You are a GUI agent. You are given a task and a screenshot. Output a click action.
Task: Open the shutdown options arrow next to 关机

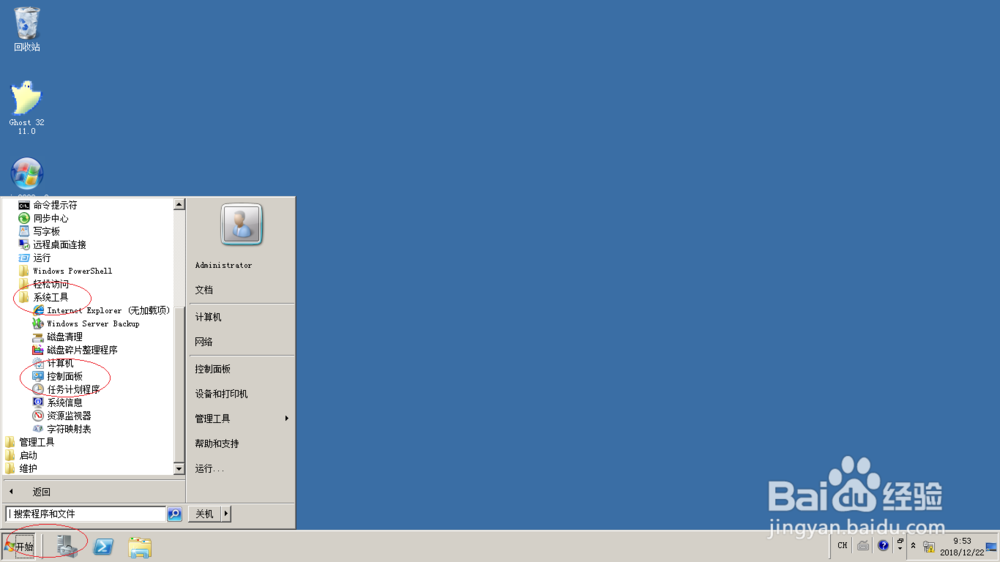pyautogui.click(x=226, y=514)
